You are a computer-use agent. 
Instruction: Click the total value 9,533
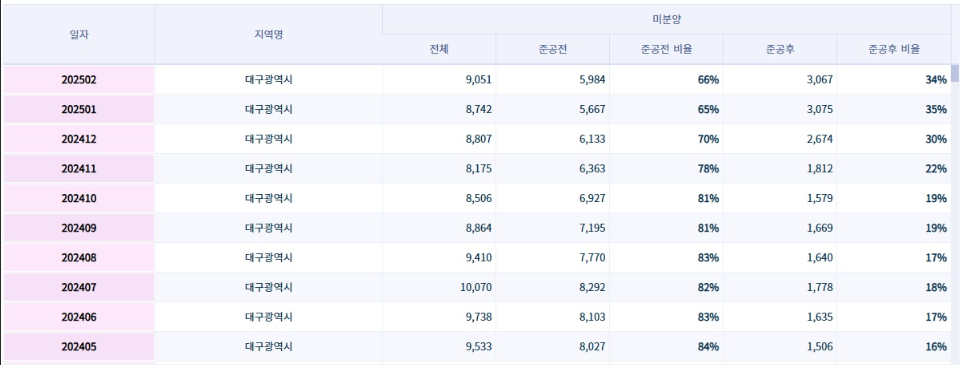(479, 347)
